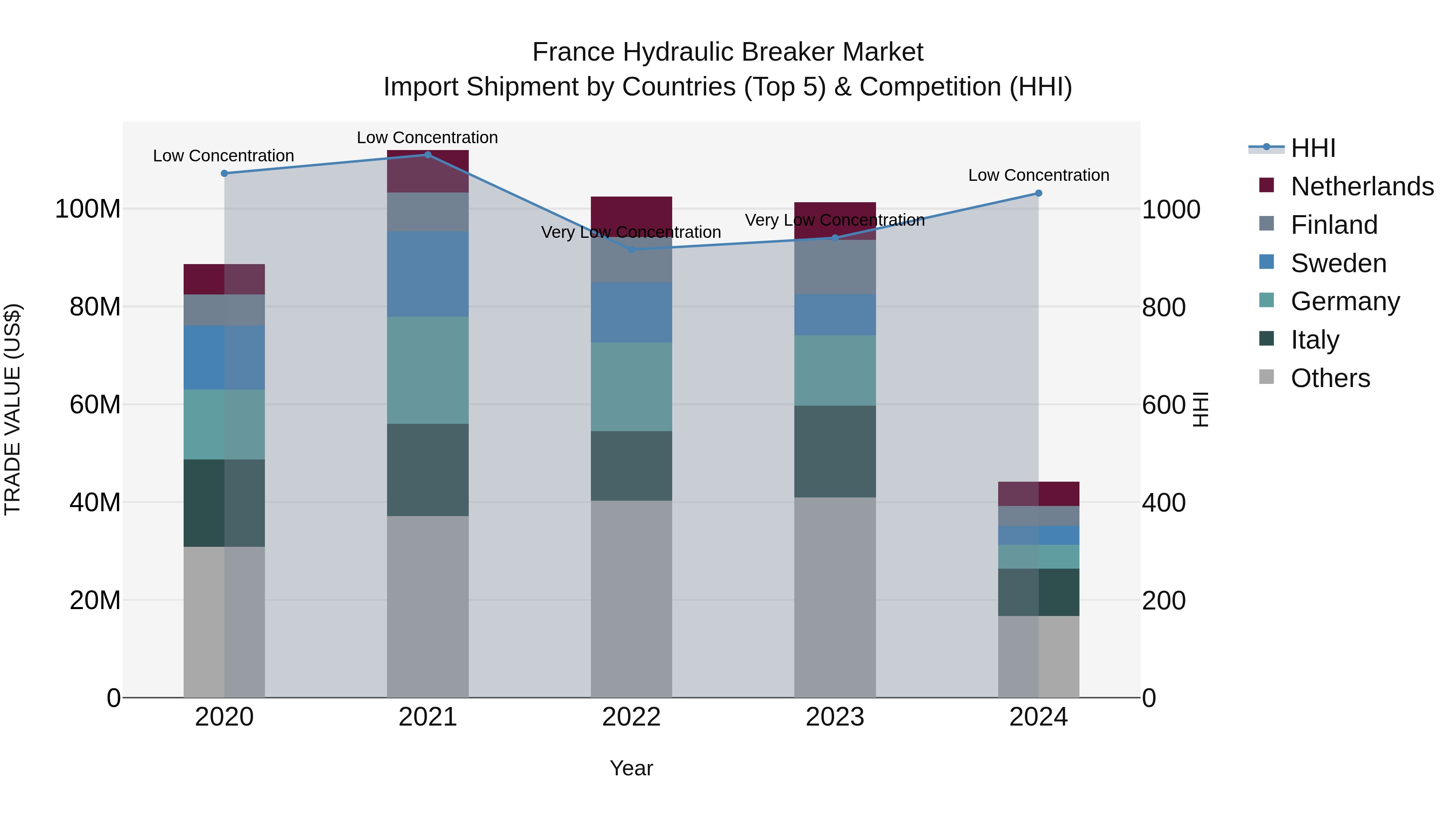
Task: Click the 2020 Italy bar segment
Action: (x=224, y=503)
